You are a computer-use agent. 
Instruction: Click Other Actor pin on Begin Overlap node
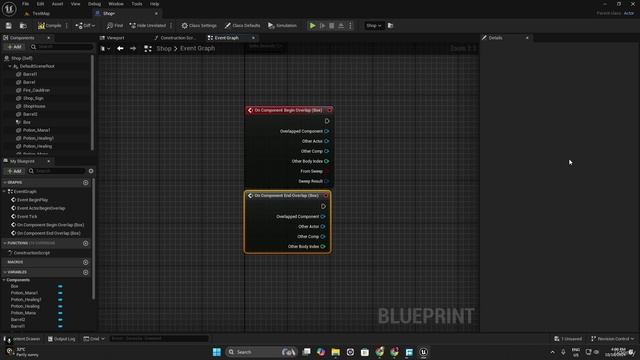[x=327, y=141]
